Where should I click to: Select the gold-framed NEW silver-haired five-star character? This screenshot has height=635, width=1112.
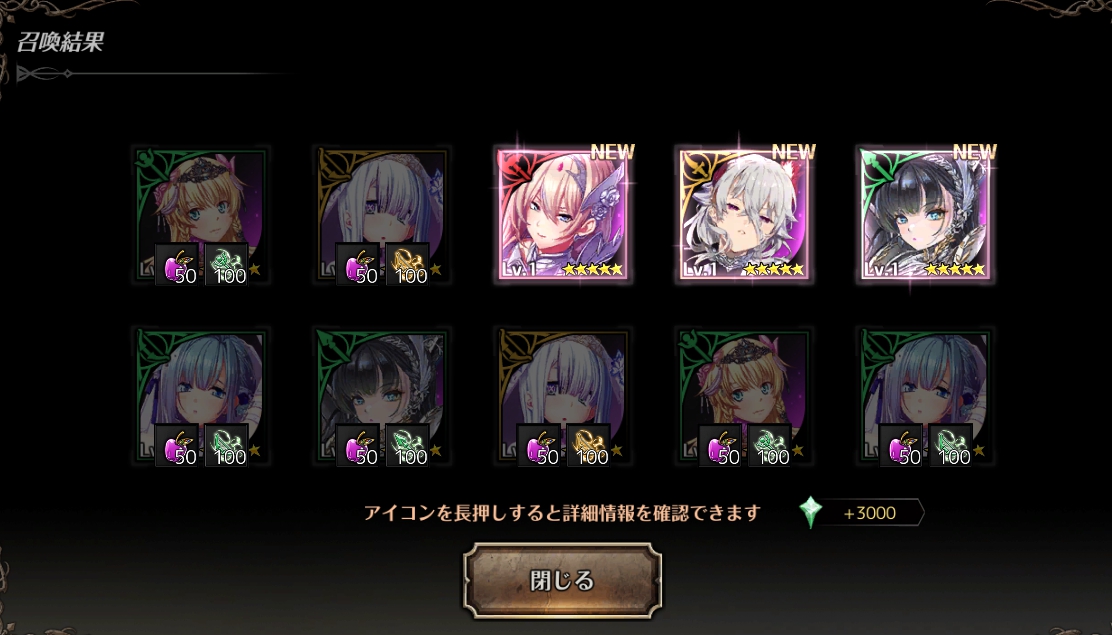coord(743,215)
